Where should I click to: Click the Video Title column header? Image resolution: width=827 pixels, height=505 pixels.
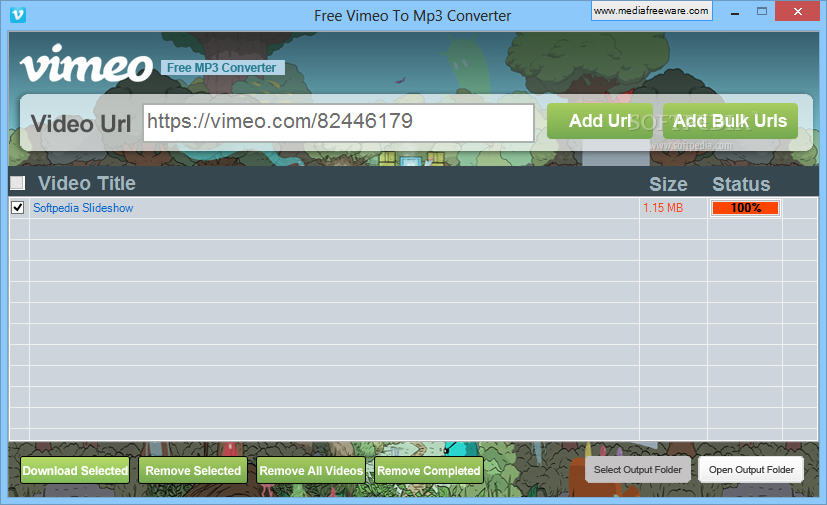(x=87, y=184)
